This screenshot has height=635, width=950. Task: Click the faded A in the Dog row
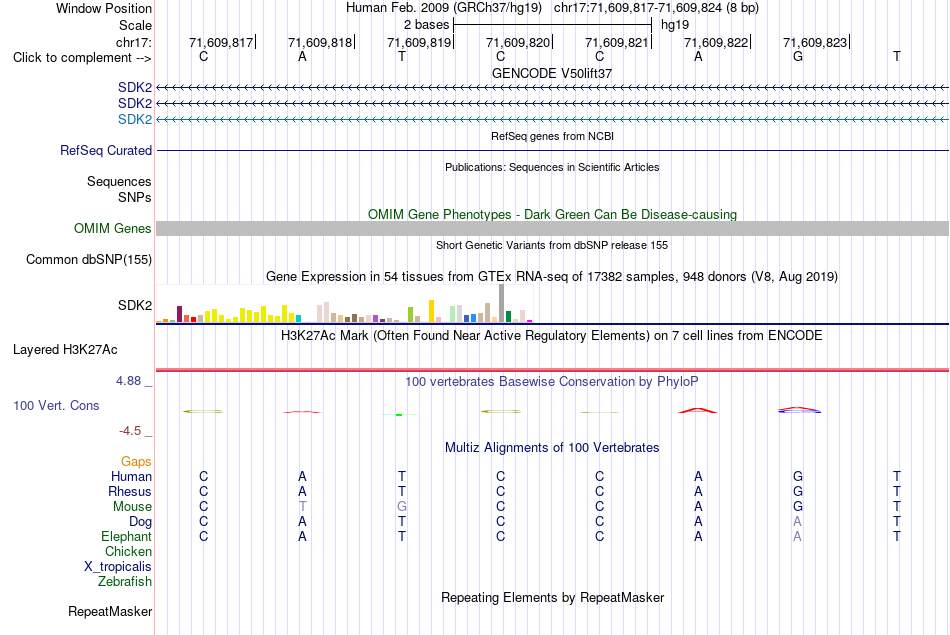click(x=797, y=522)
